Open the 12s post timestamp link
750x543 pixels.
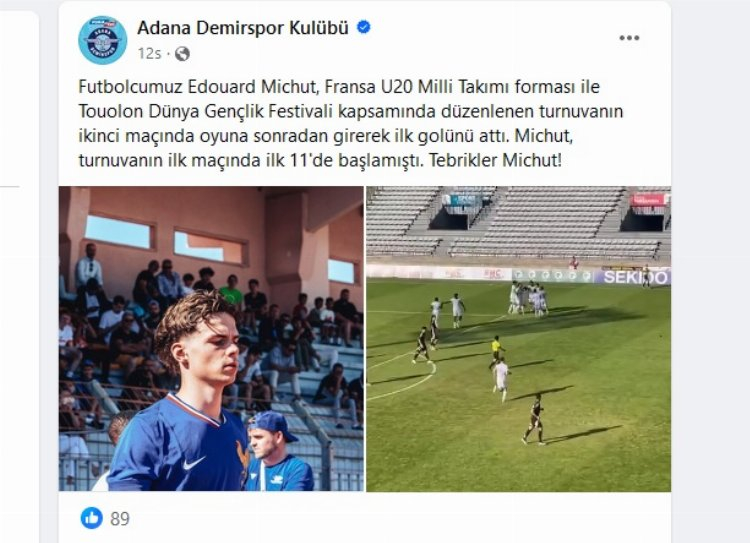(x=149, y=54)
